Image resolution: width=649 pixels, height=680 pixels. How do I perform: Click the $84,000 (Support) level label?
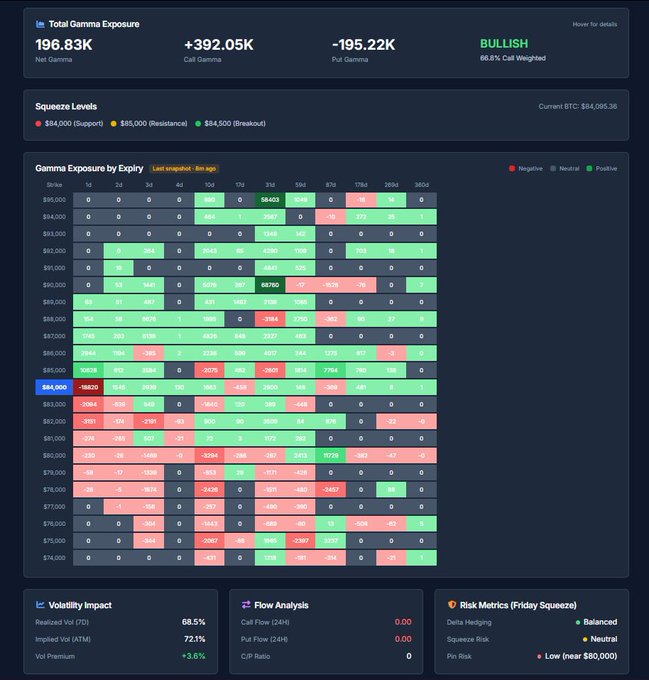point(74,124)
